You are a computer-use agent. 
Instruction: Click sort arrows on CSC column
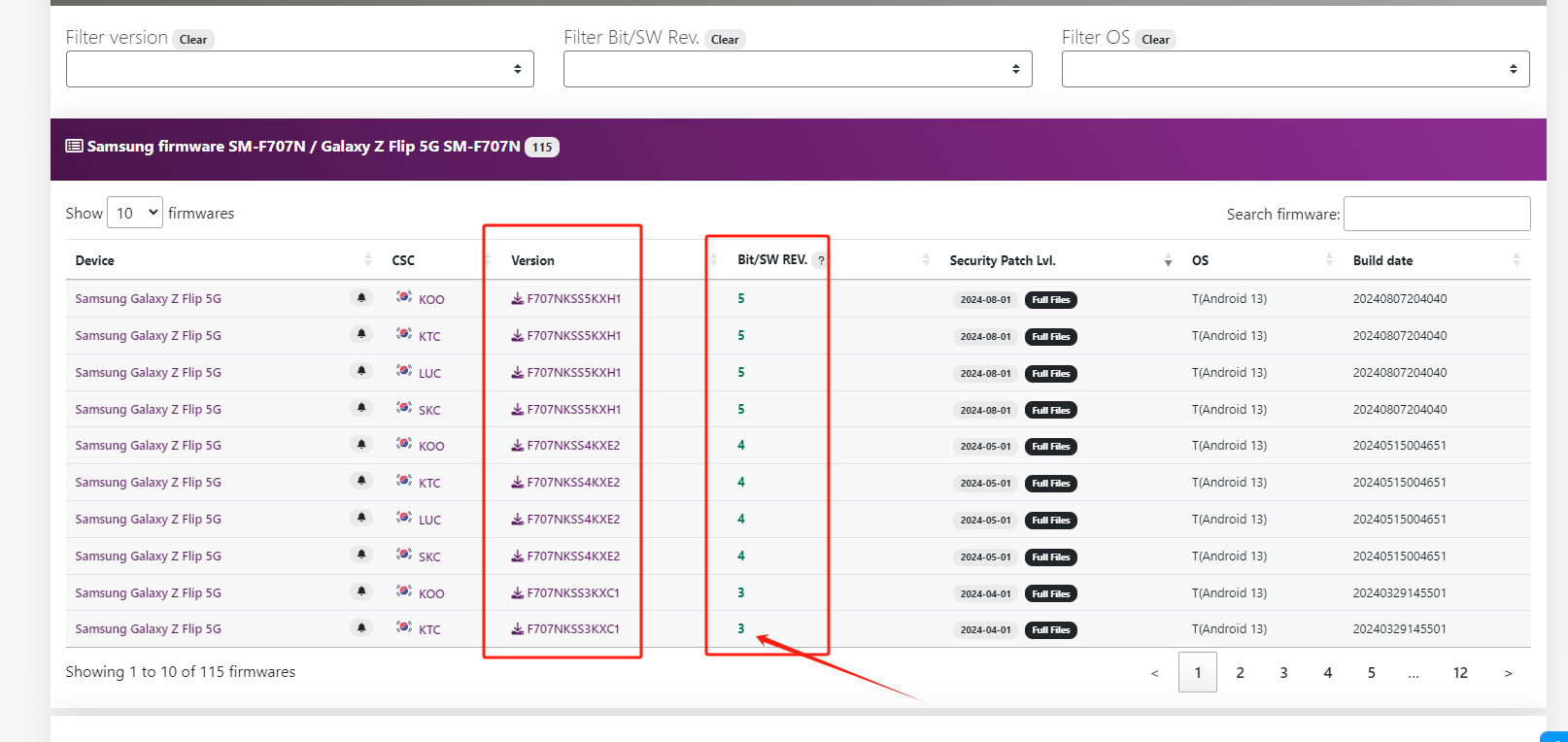coord(488,259)
